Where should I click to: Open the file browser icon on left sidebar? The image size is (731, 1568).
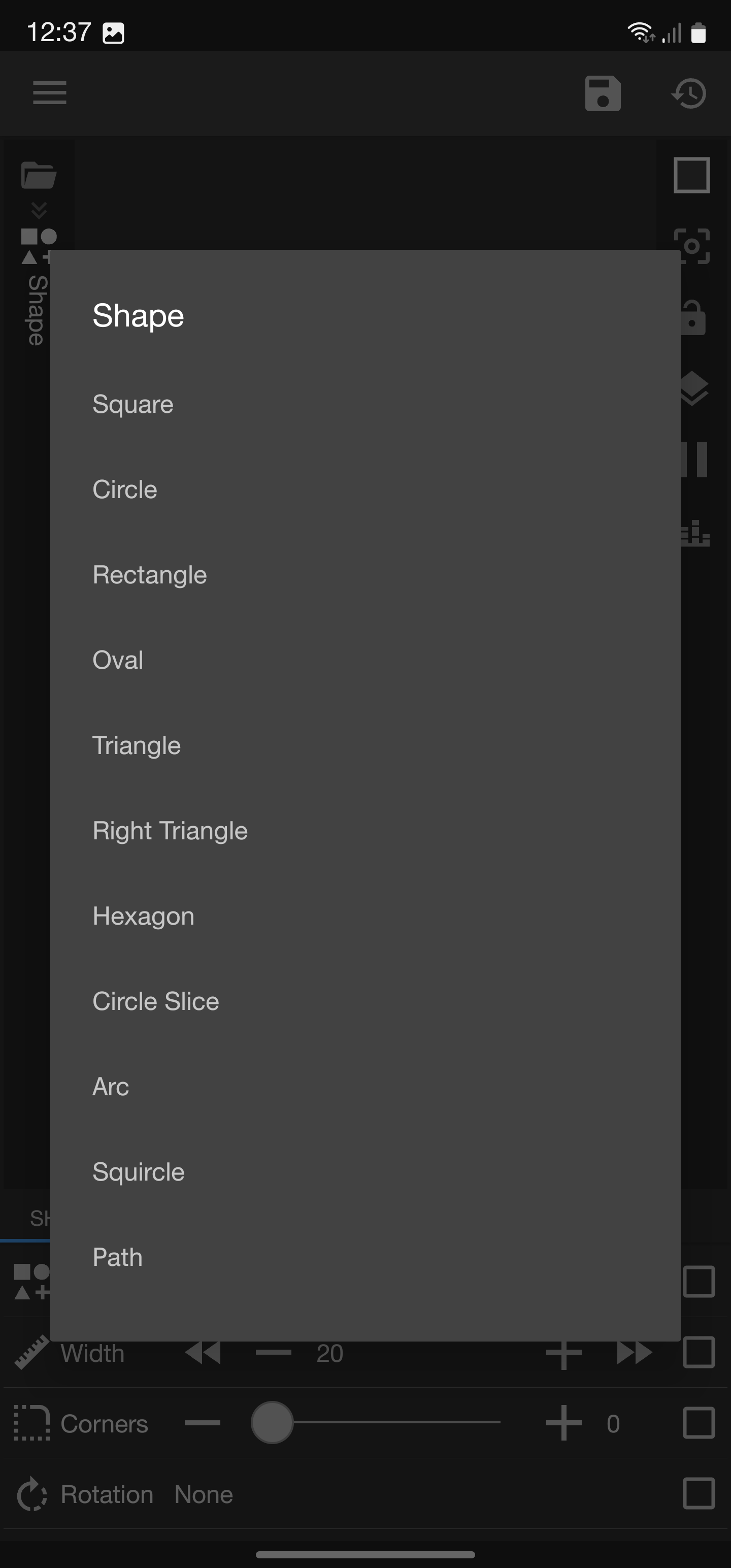(x=39, y=175)
